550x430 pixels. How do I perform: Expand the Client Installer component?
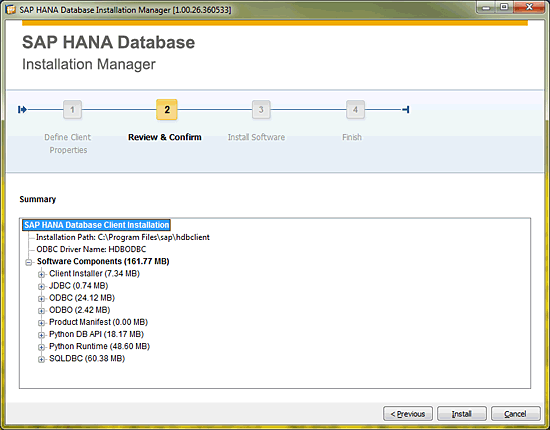click(x=41, y=274)
